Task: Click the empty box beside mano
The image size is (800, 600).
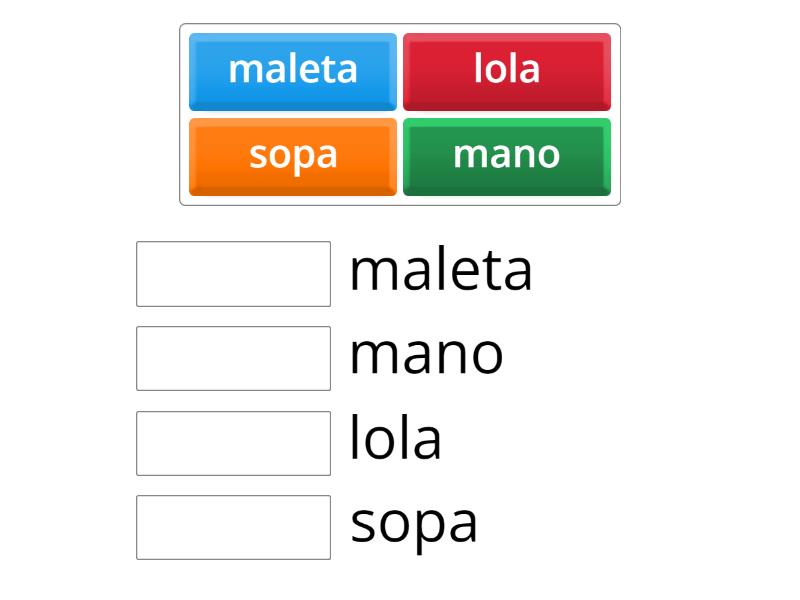Action: tap(232, 358)
